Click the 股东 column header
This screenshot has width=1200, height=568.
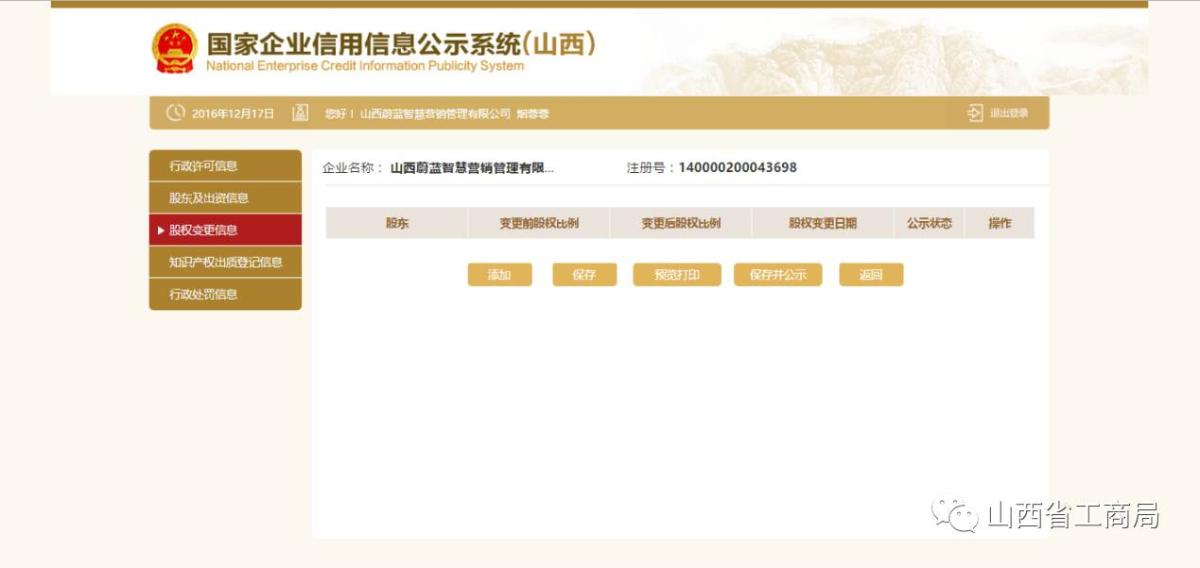pyautogui.click(x=397, y=223)
